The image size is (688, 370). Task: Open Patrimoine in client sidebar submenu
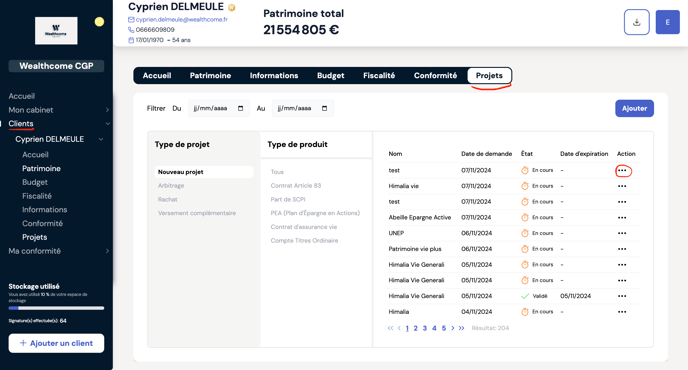click(x=41, y=169)
